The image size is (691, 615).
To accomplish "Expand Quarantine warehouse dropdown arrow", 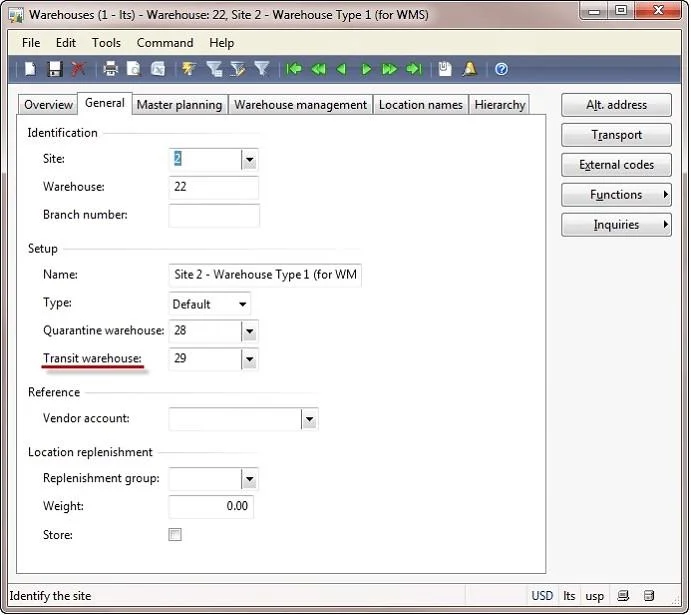I will (249, 331).
